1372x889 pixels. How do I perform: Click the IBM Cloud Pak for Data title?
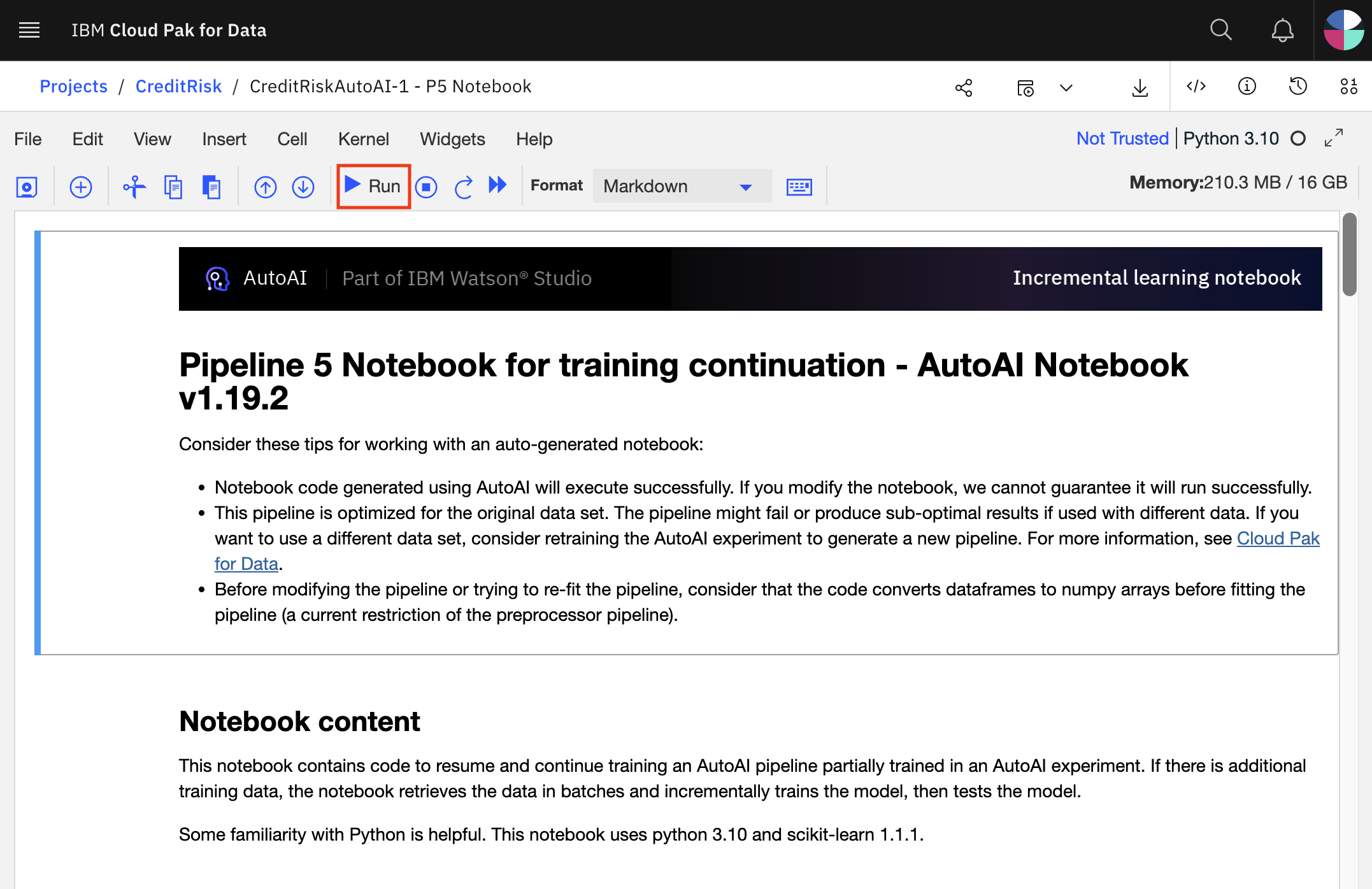click(x=169, y=30)
